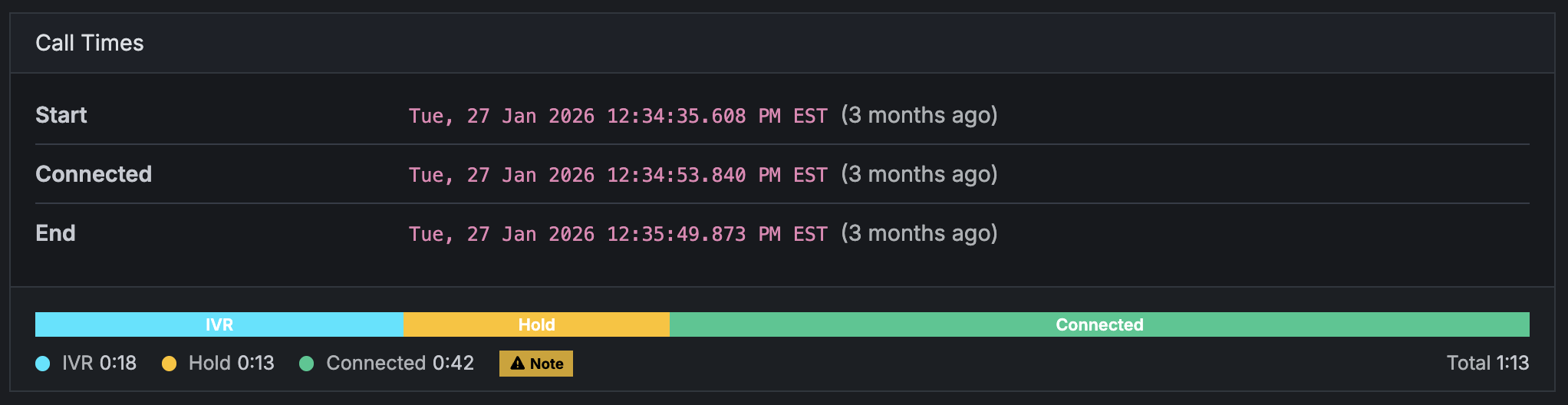Image resolution: width=1568 pixels, height=405 pixels.
Task: Click the End row label
Action: [55, 233]
